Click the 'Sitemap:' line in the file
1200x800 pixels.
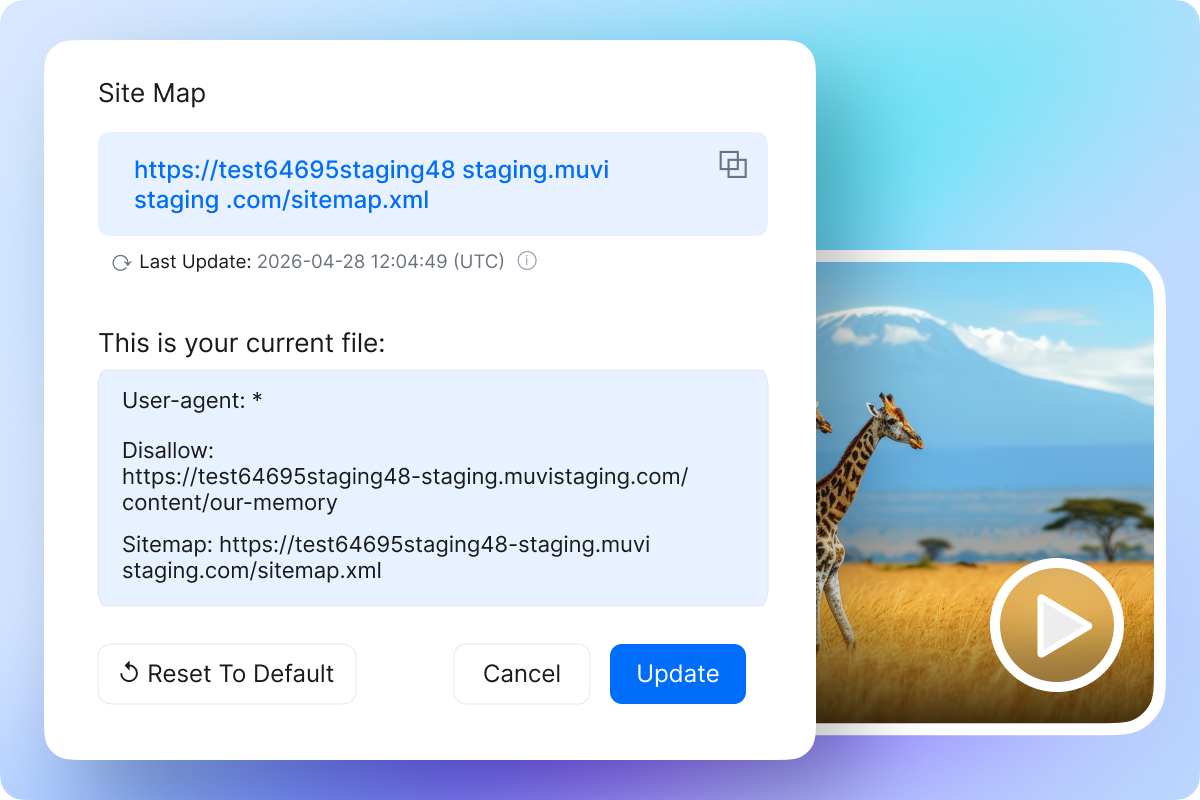tap(386, 558)
